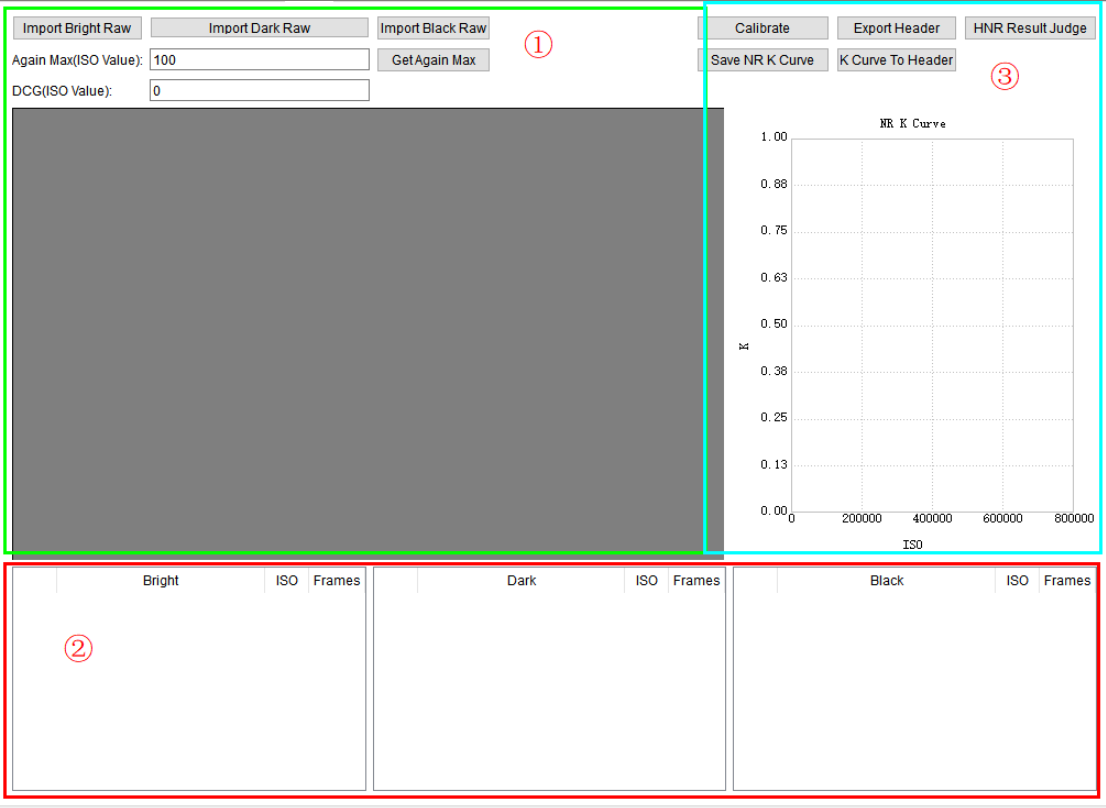The height and width of the screenshot is (808, 1106).
Task: Click the ISO header in the Black table
Action: pos(1017,581)
